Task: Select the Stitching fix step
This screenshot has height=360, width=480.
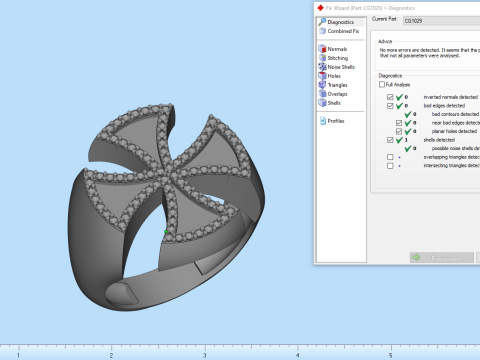Action: 333,58
